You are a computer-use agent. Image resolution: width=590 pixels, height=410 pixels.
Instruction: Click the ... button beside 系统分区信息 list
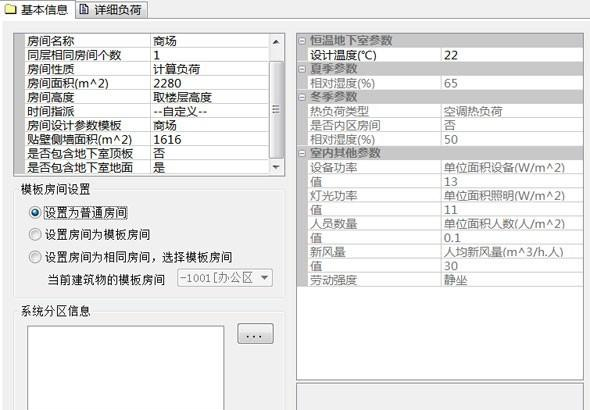coord(255,334)
